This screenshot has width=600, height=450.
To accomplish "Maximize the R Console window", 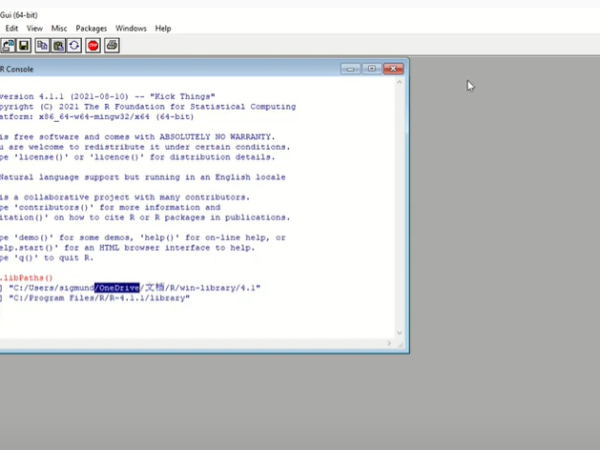I will point(371,69).
